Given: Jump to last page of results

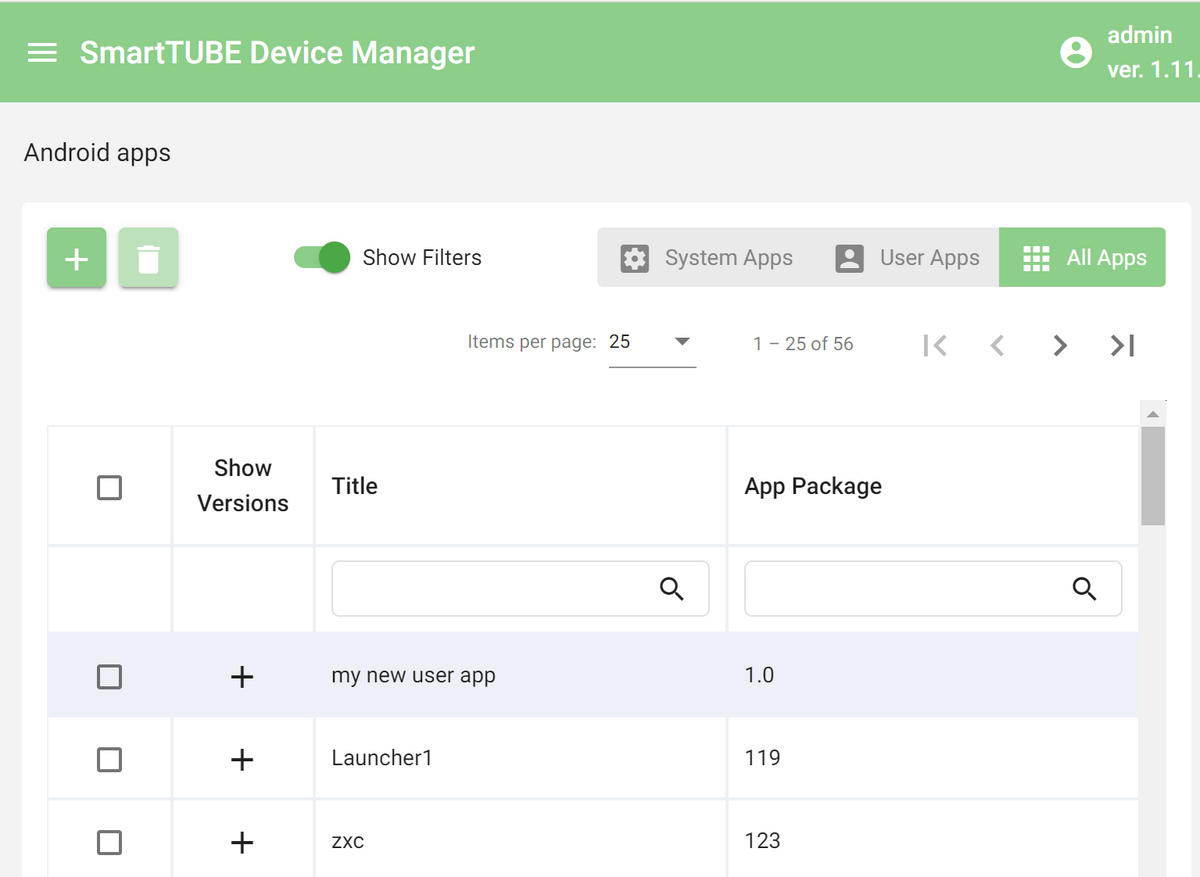Looking at the screenshot, I should [x=1123, y=345].
